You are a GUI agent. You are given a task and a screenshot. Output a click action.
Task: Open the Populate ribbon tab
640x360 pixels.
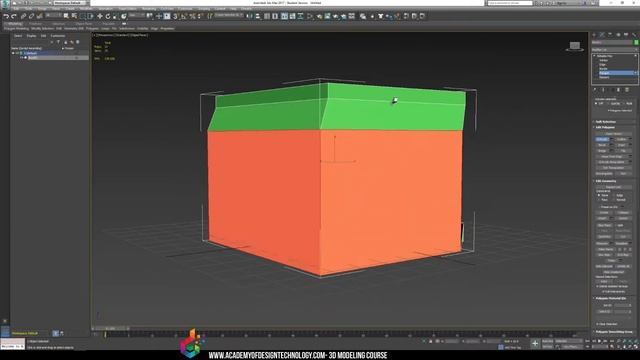pyautogui.click(x=109, y=24)
